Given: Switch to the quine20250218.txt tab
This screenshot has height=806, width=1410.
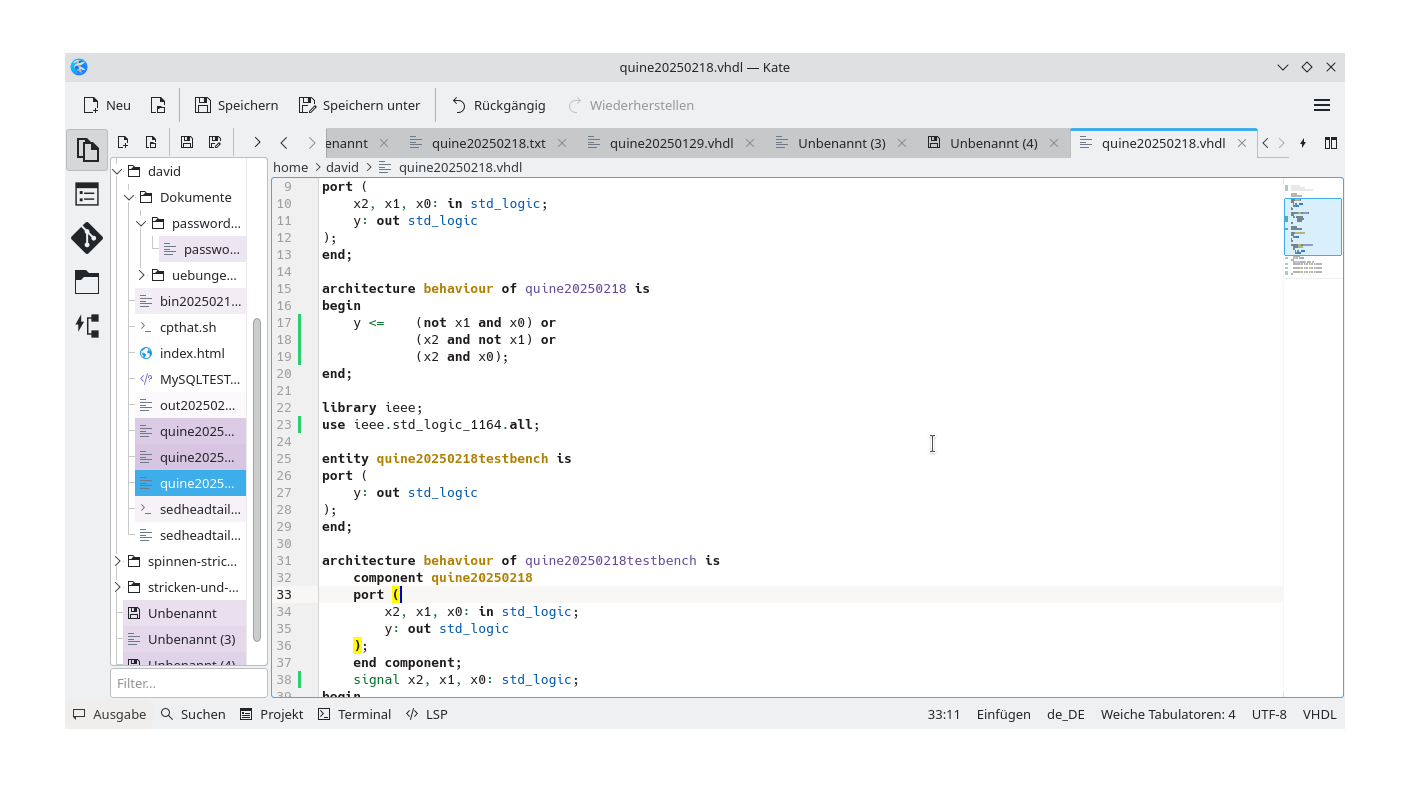Looking at the screenshot, I should pos(489,143).
